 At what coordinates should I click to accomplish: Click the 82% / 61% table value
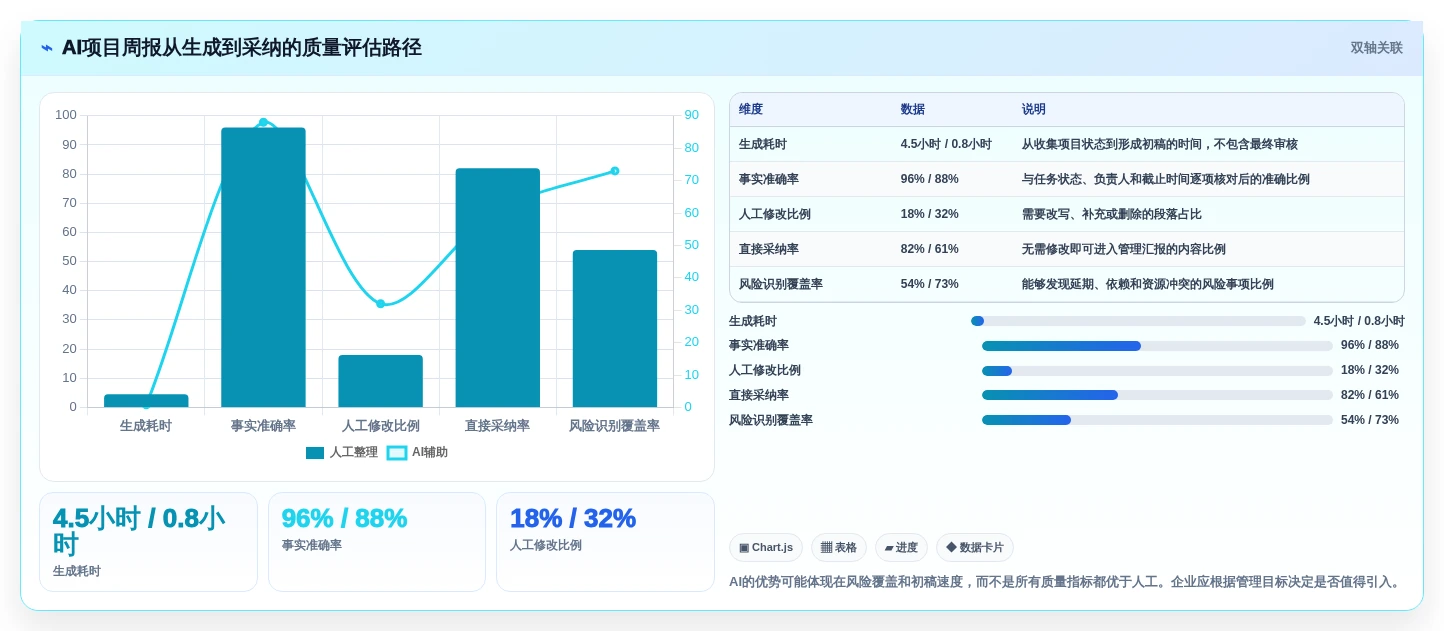pos(930,249)
